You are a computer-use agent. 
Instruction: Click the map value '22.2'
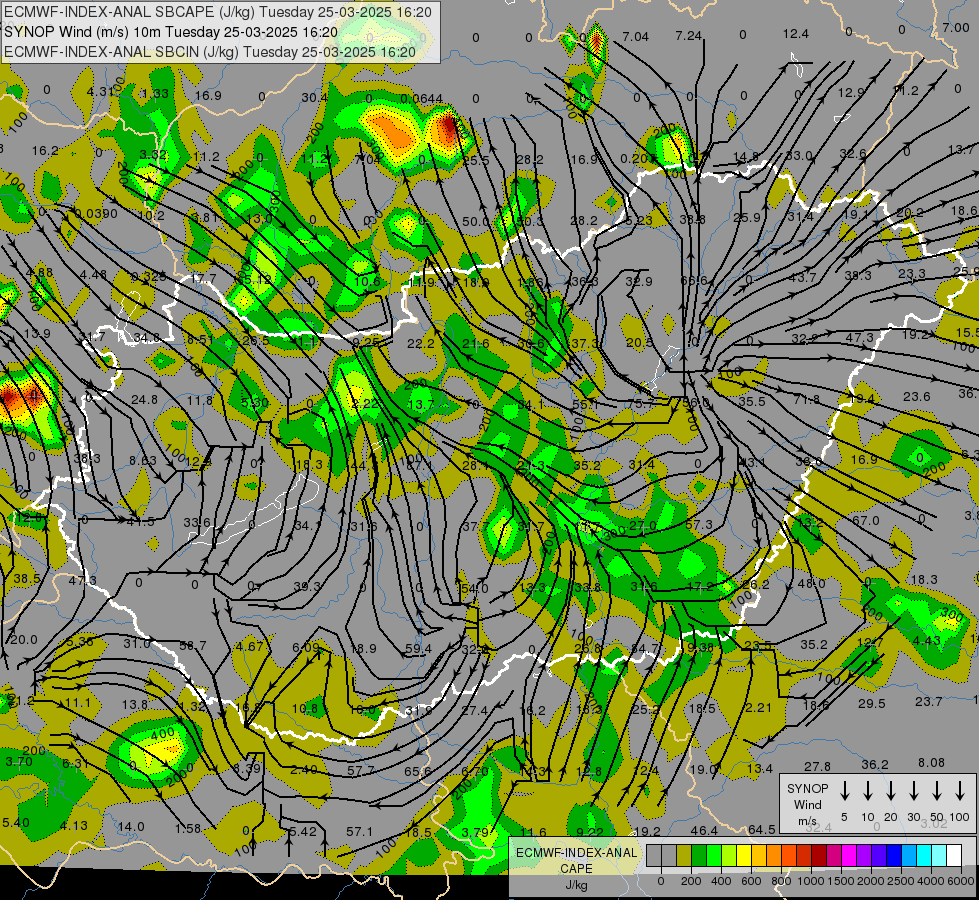click(x=420, y=344)
